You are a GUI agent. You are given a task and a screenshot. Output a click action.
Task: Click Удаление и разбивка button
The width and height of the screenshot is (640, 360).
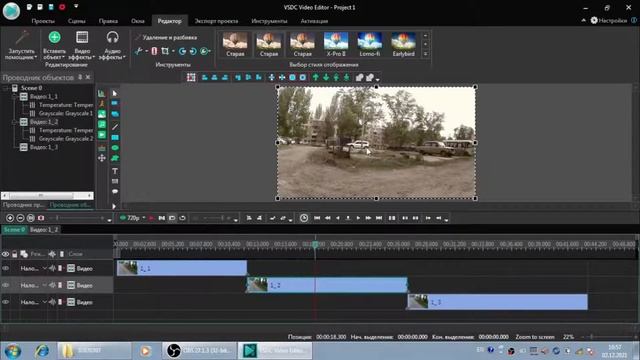166,37
